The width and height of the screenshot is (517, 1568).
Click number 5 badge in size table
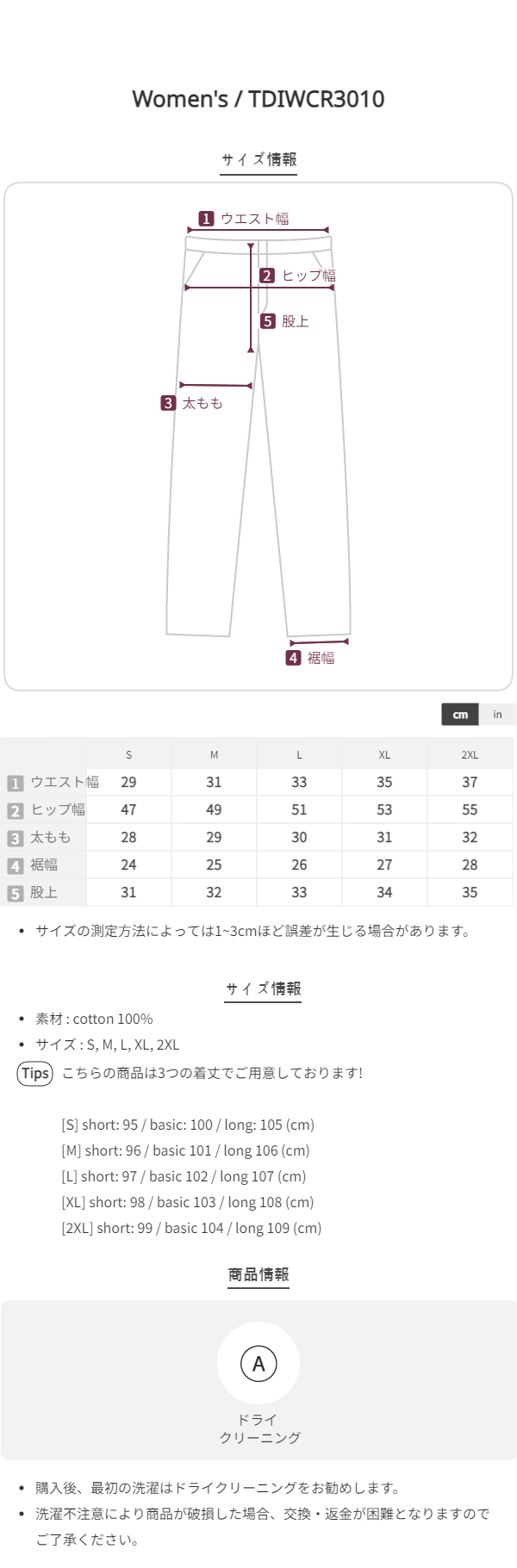pyautogui.click(x=16, y=893)
